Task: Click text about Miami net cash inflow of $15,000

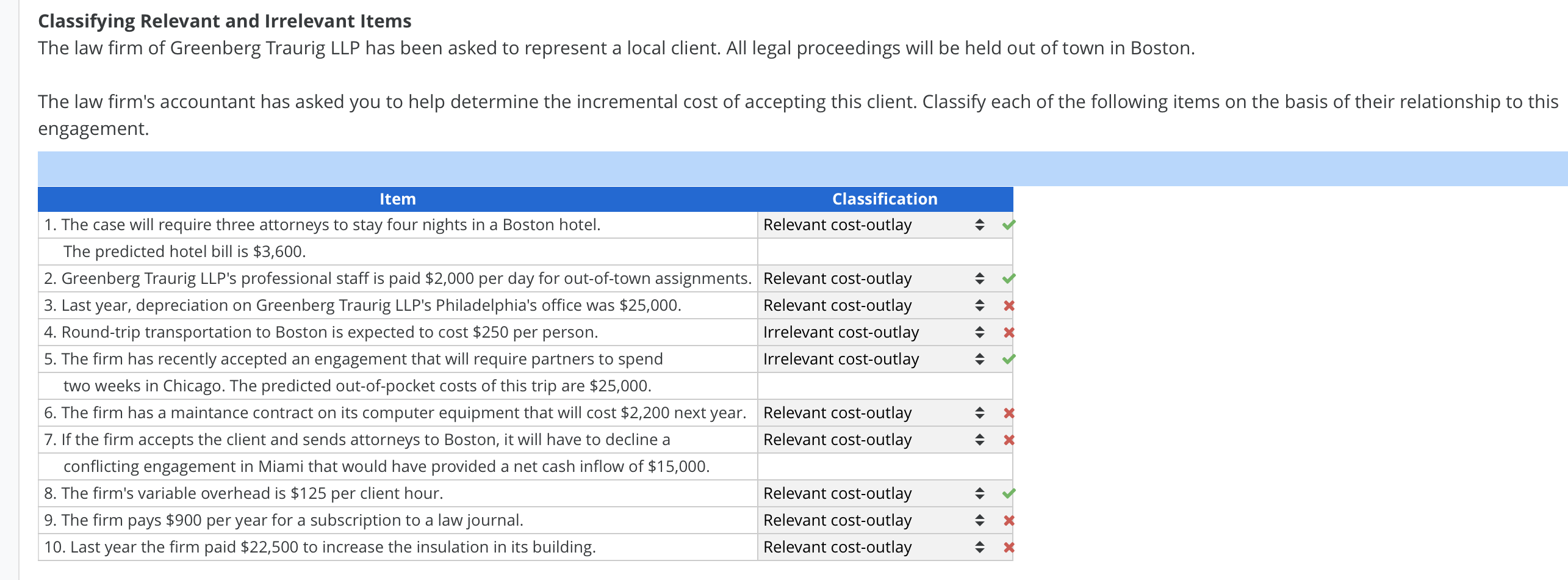Action: pyautogui.click(x=387, y=466)
